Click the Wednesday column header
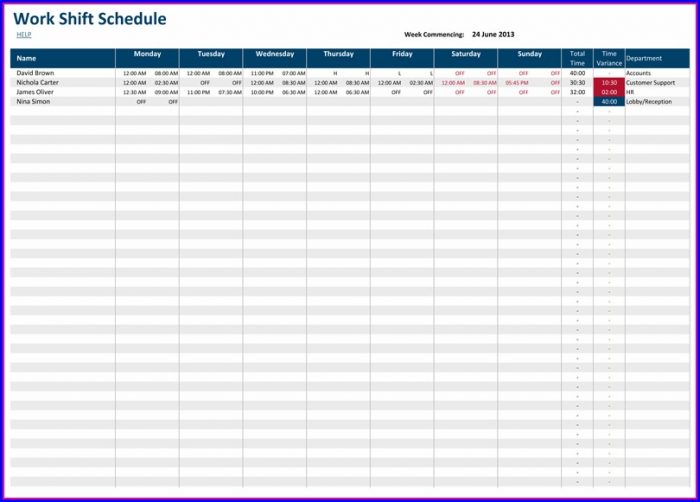The image size is (700, 502). coord(275,59)
